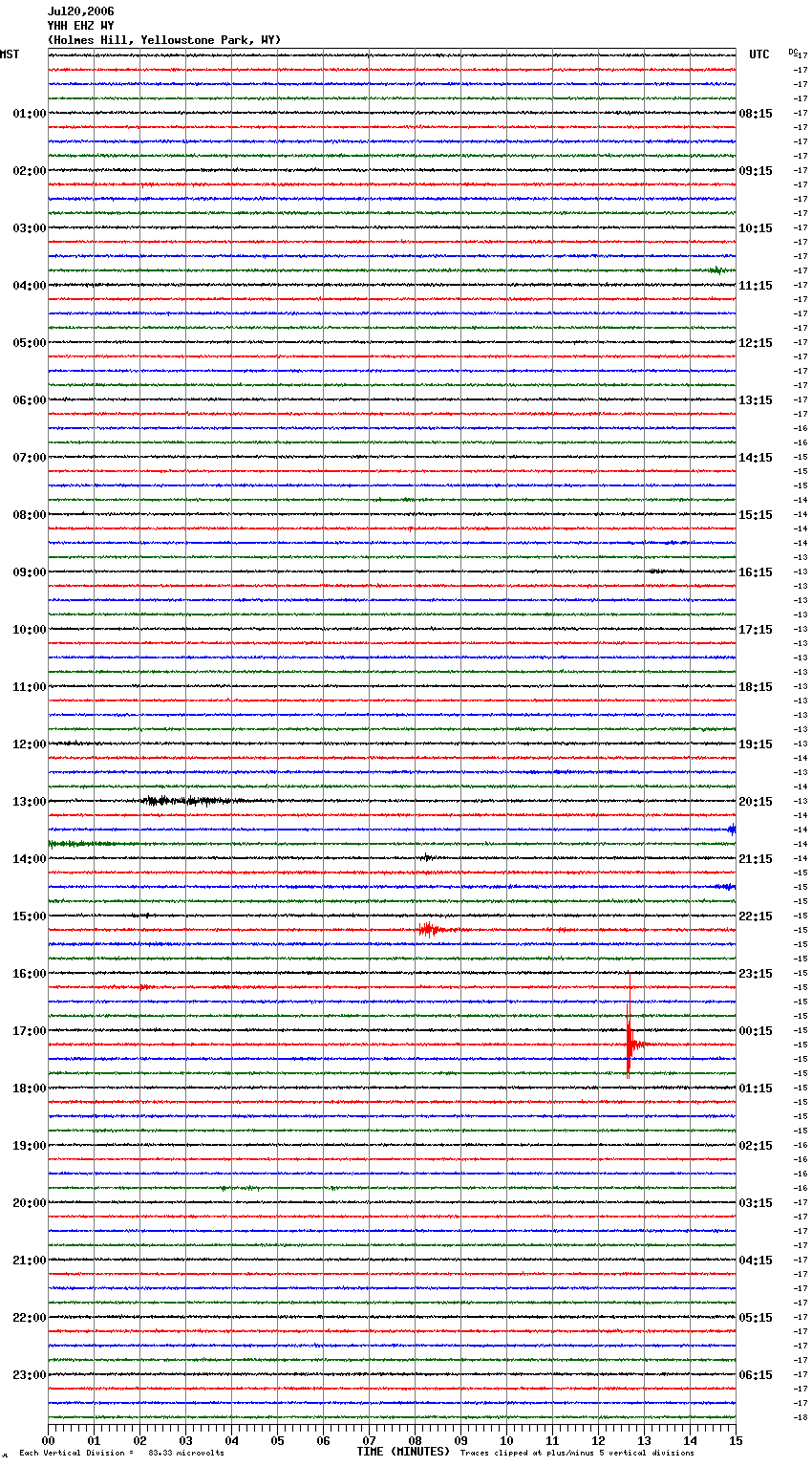Select the '08:00' MST row label

pos(30,515)
